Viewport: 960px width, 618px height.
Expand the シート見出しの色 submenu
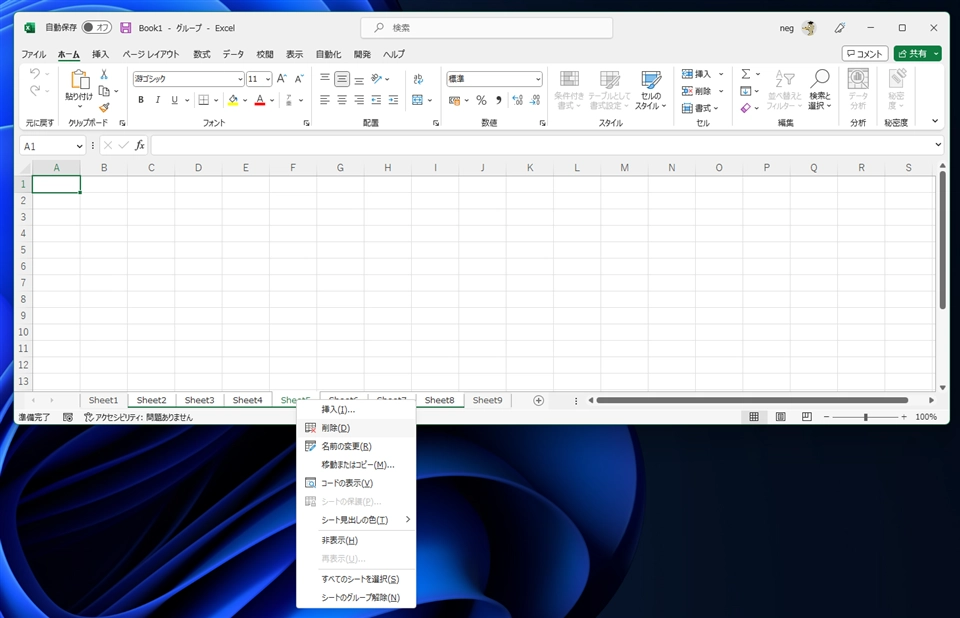point(356,520)
